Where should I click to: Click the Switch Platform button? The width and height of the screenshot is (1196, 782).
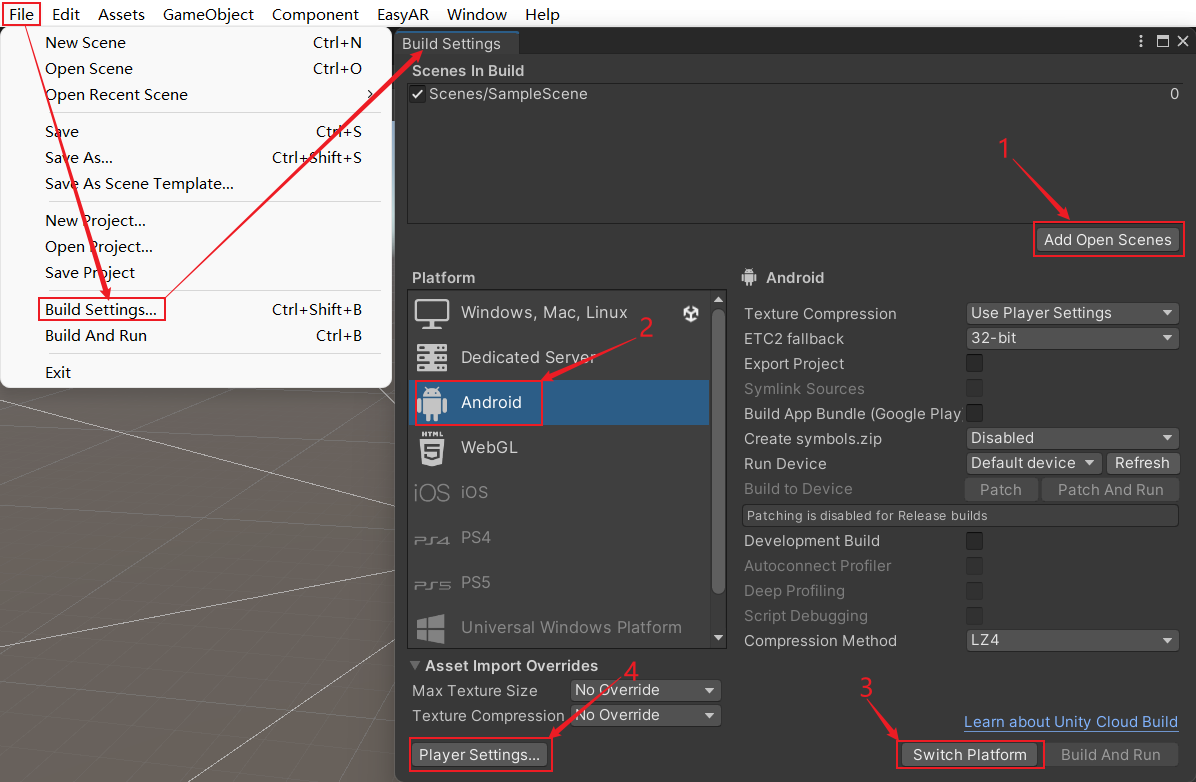969,755
